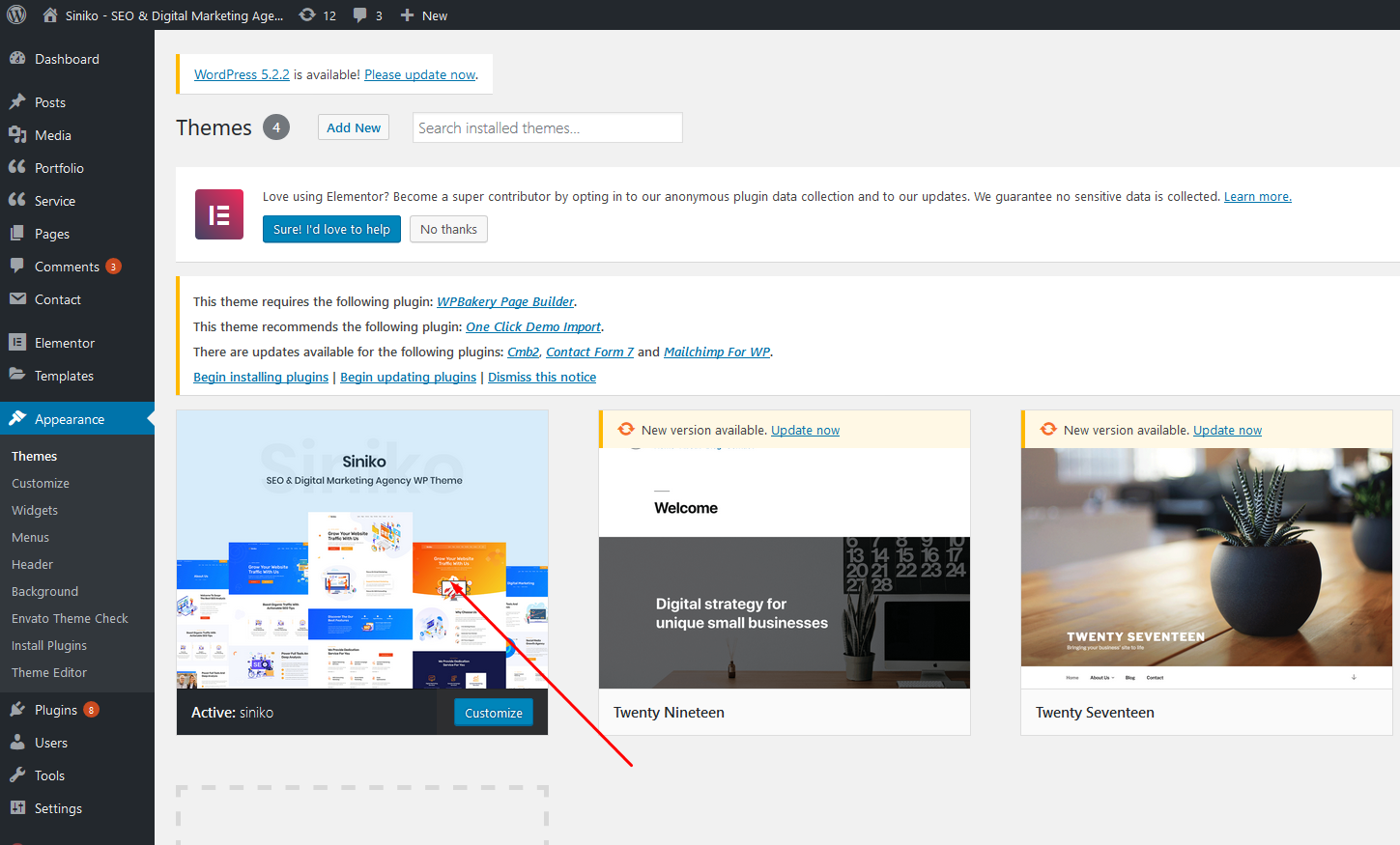Click update icon on Twenty Seventeen notice
1400x845 pixels.
tap(1048, 429)
